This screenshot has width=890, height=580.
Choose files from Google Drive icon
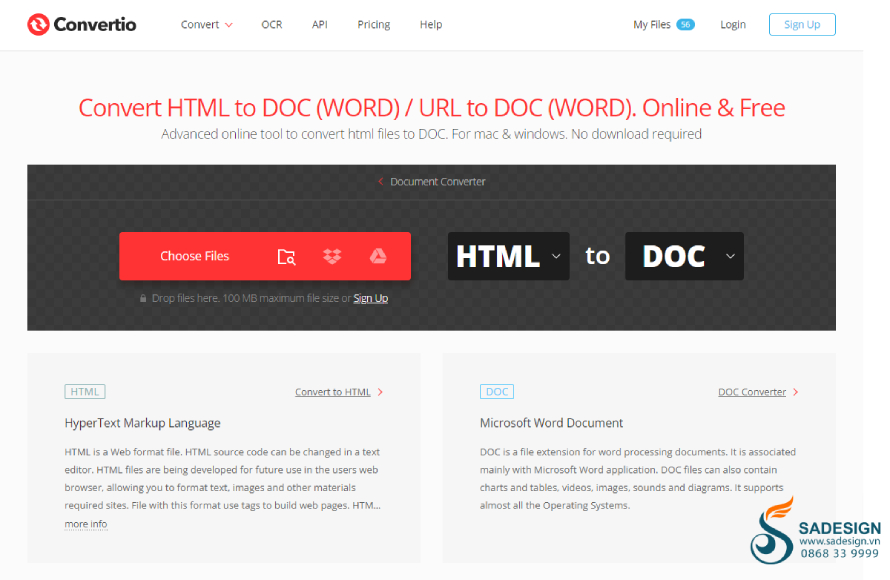(x=378, y=257)
